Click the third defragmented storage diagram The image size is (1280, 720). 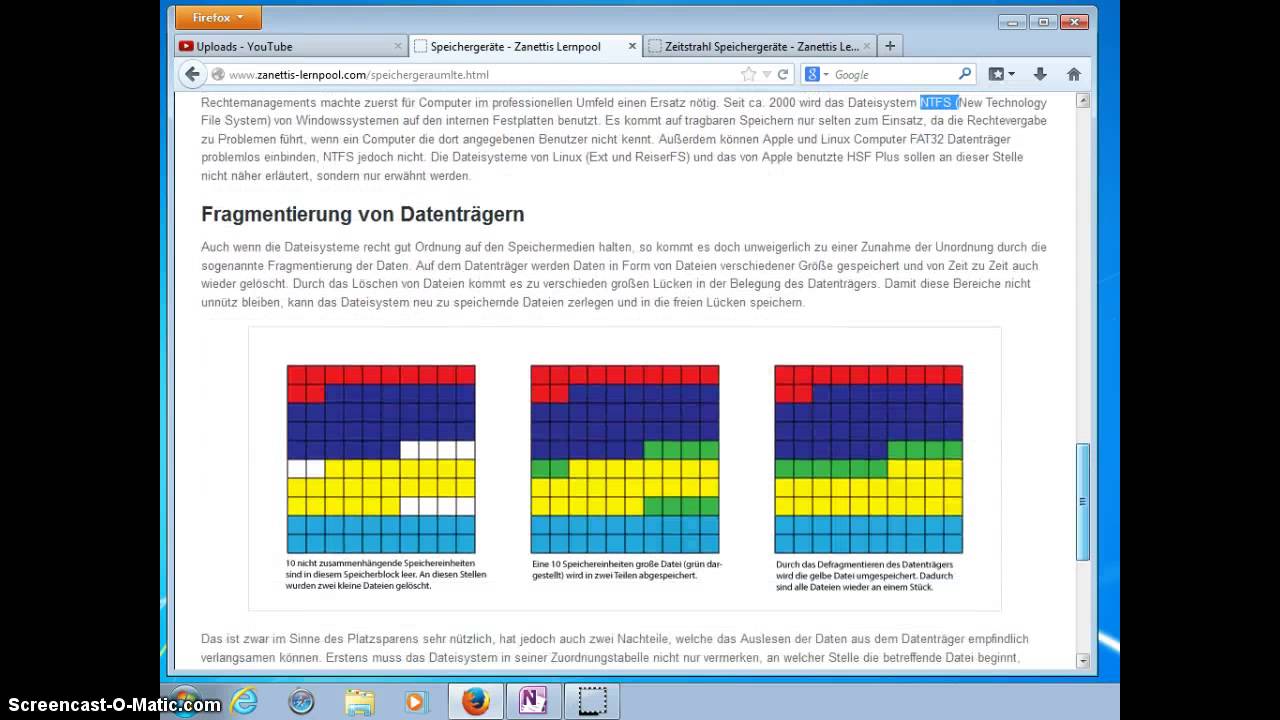point(869,459)
